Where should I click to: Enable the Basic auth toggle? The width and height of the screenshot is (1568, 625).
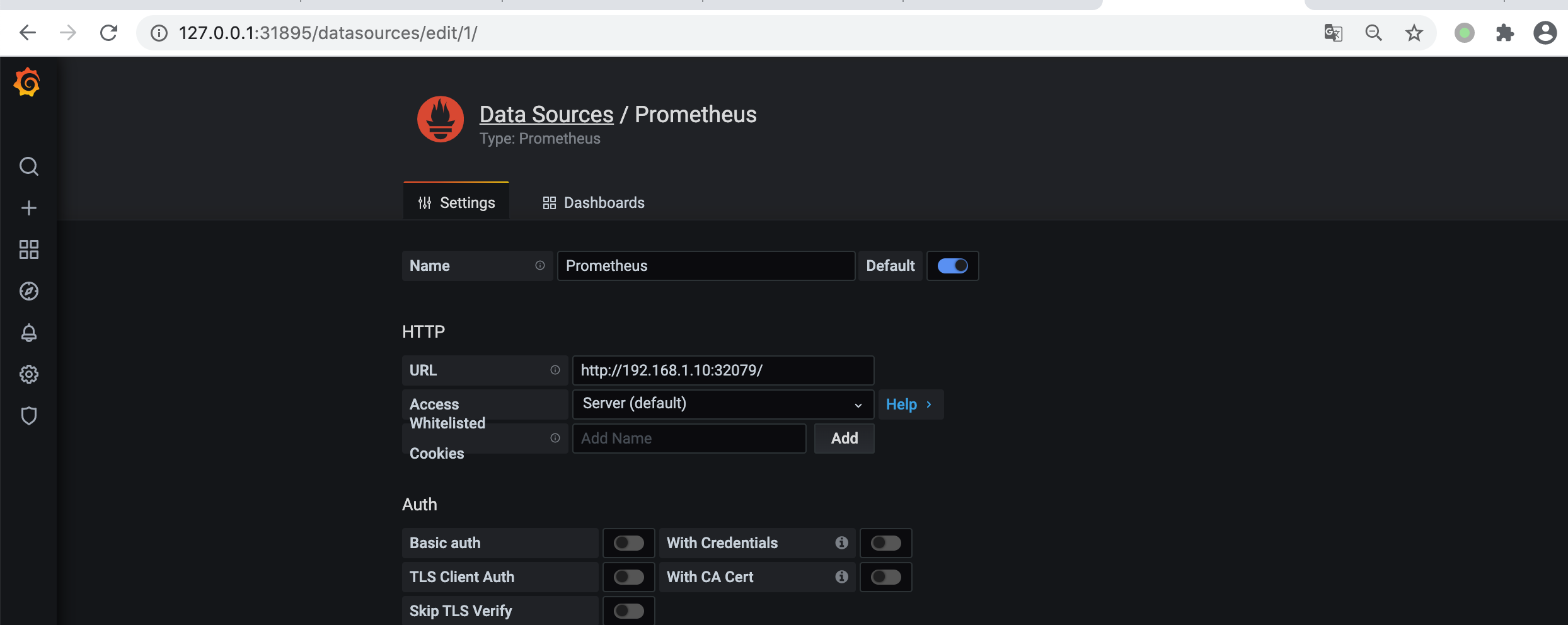tap(629, 543)
